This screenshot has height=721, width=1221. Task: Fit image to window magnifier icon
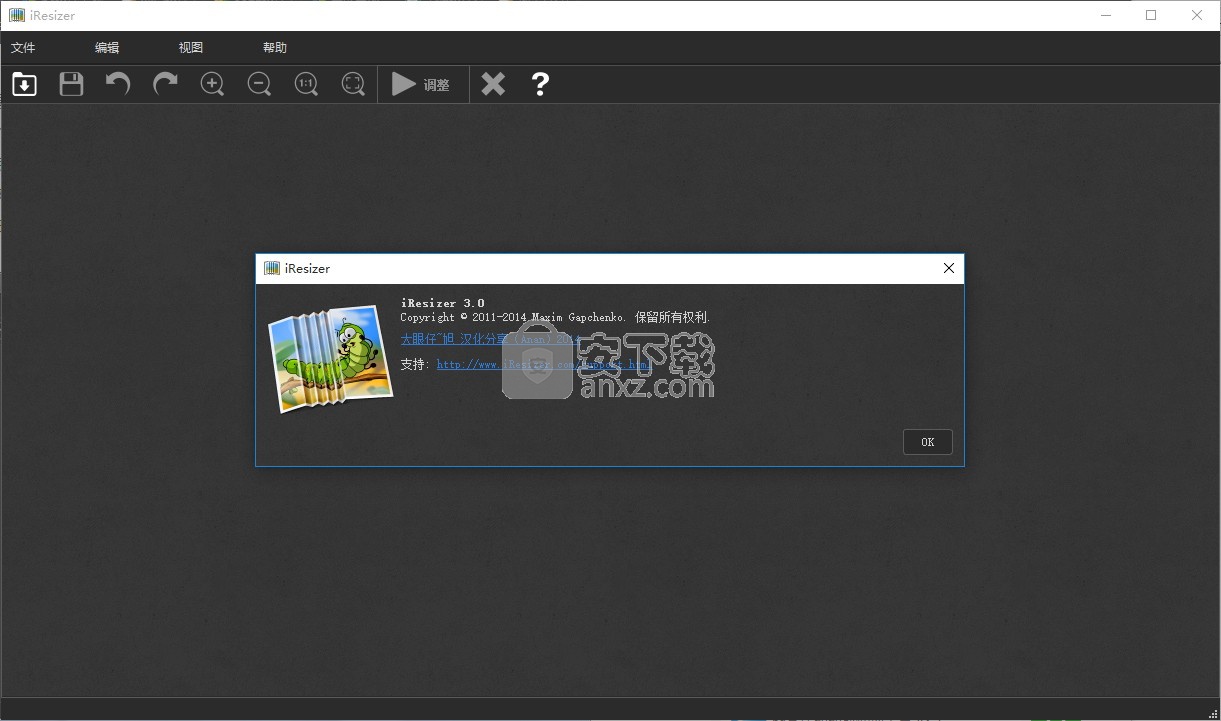pyautogui.click(x=353, y=84)
